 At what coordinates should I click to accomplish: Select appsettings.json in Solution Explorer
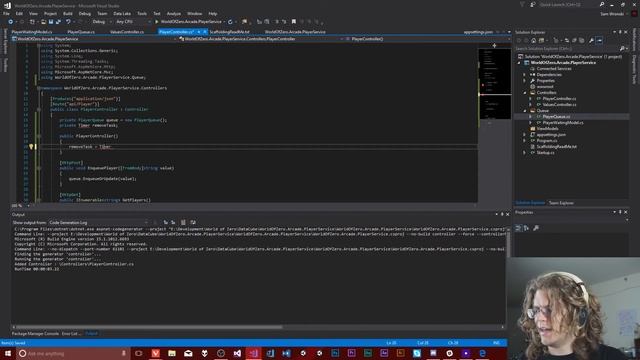coord(551,135)
